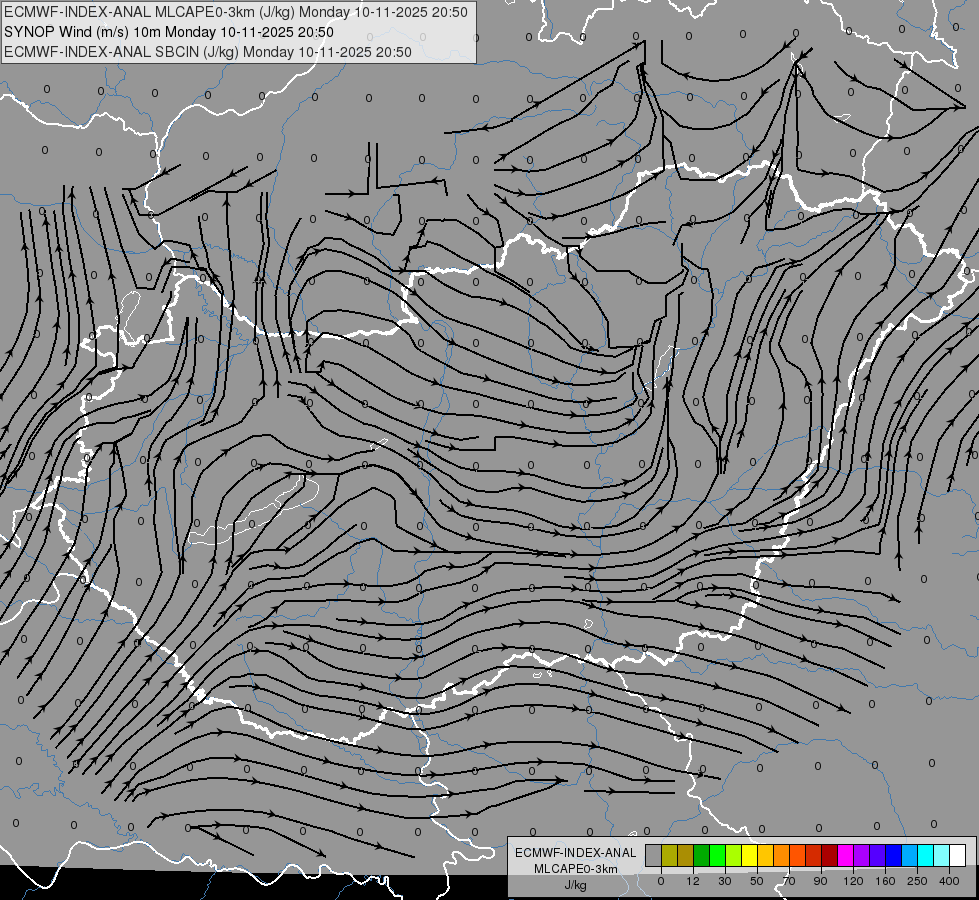The image size is (979, 900).
Task: Click the purple legend swatch
Action: pyautogui.click(x=862, y=855)
